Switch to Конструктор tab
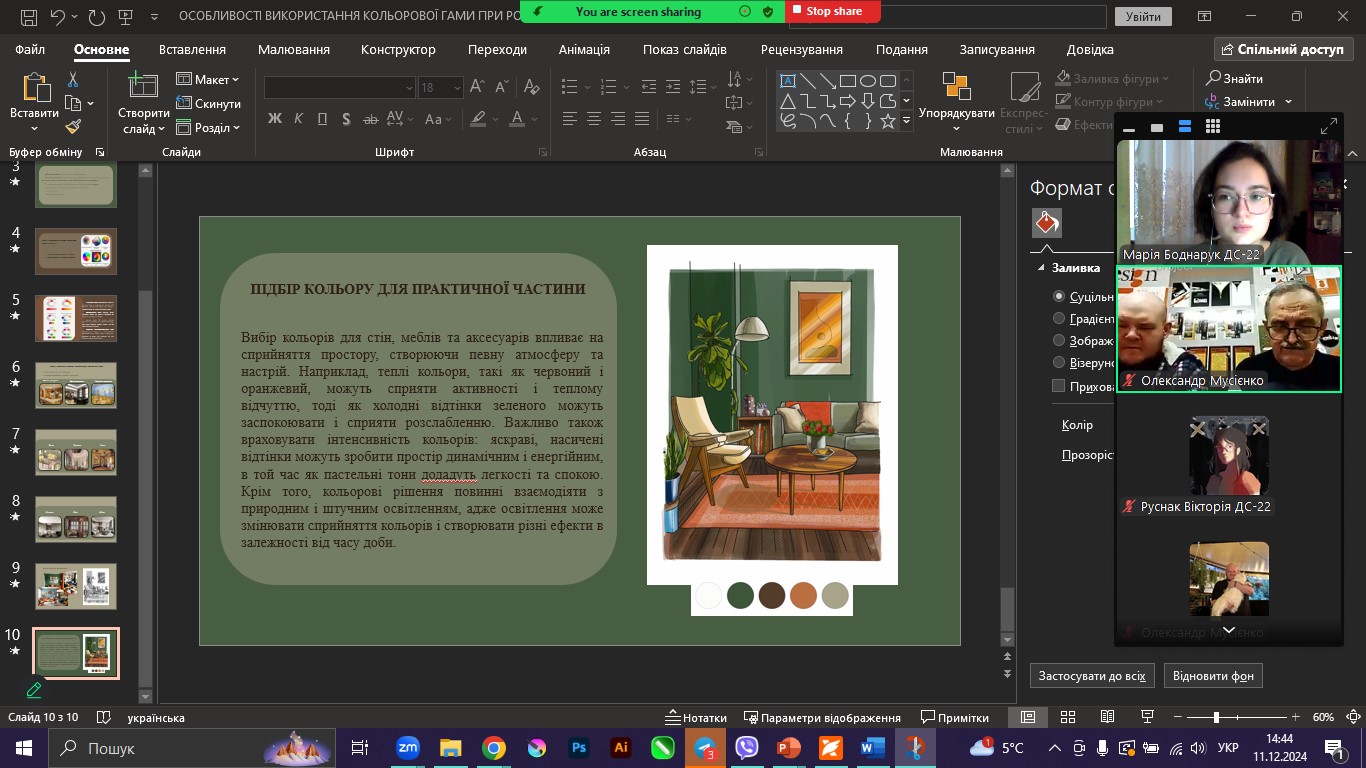The image size is (1366, 768). pyautogui.click(x=398, y=49)
